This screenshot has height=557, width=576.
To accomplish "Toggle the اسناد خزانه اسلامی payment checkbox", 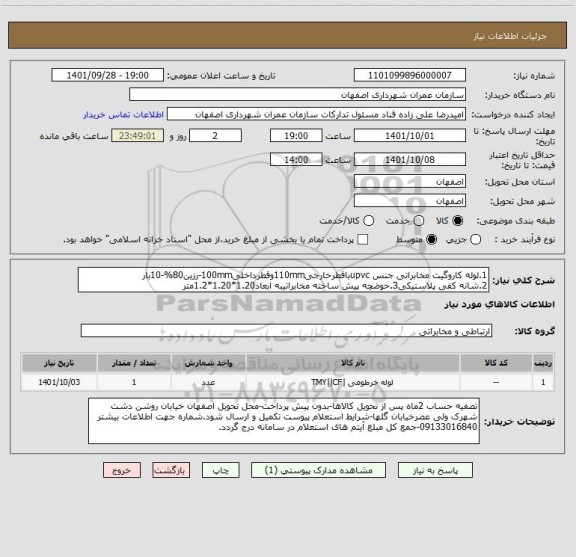I will click(363, 240).
